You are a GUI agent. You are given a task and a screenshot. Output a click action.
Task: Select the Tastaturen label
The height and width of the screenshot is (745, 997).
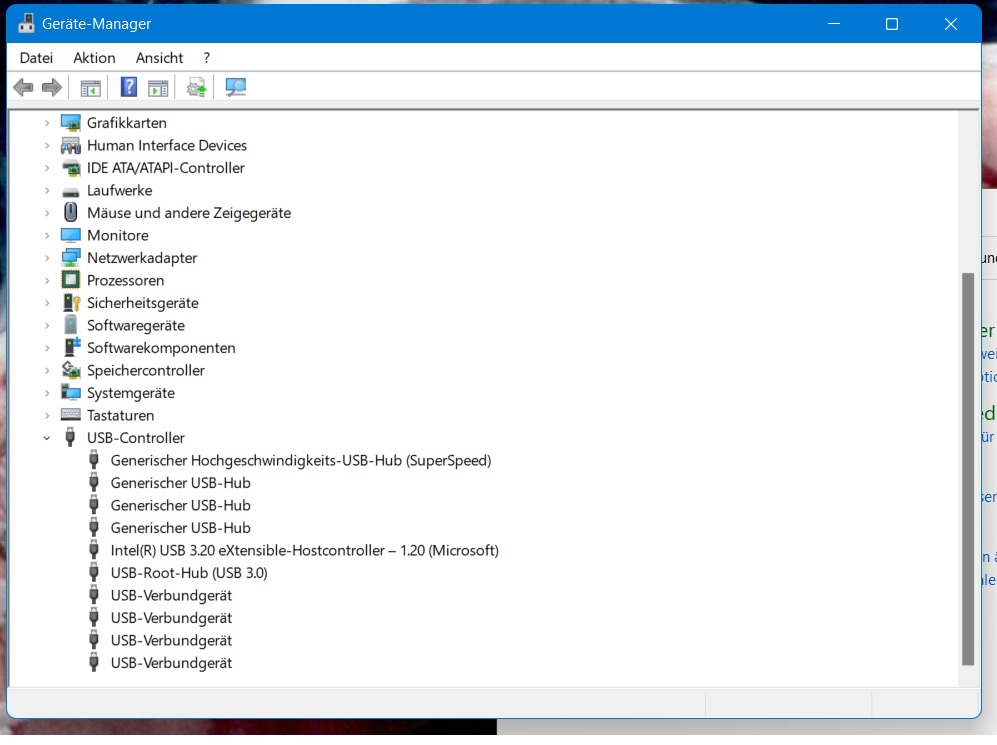[120, 415]
